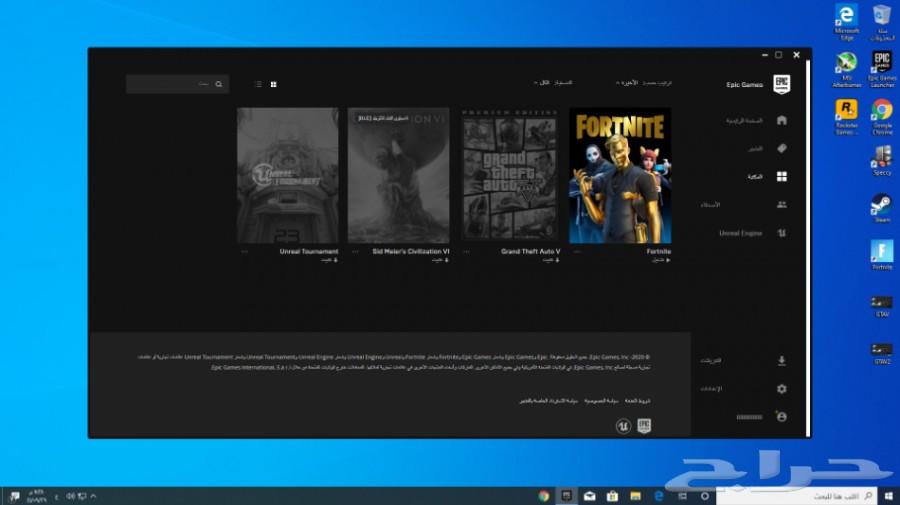
Task: Click the Sid Meier's Civilization VI cover art
Action: point(398,176)
